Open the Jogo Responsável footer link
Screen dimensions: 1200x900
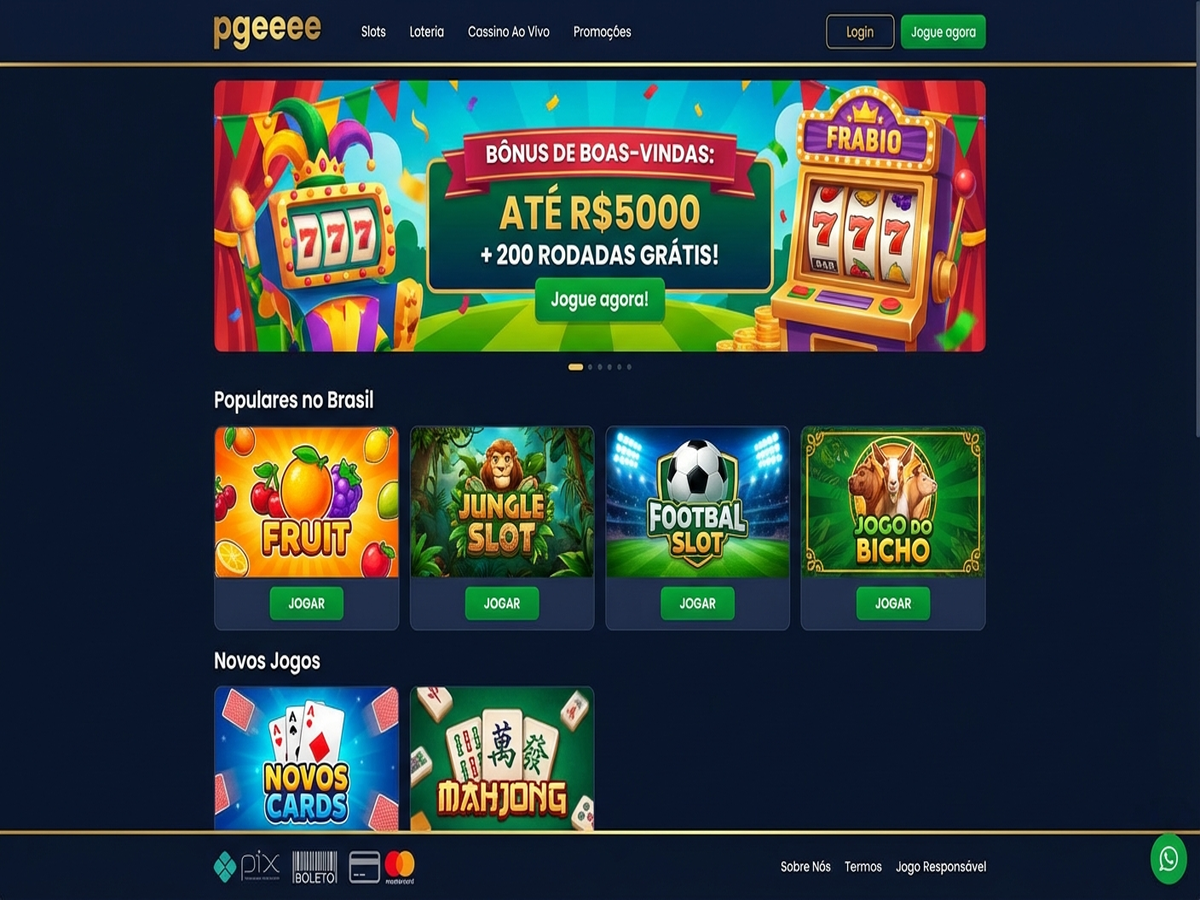[941, 867]
